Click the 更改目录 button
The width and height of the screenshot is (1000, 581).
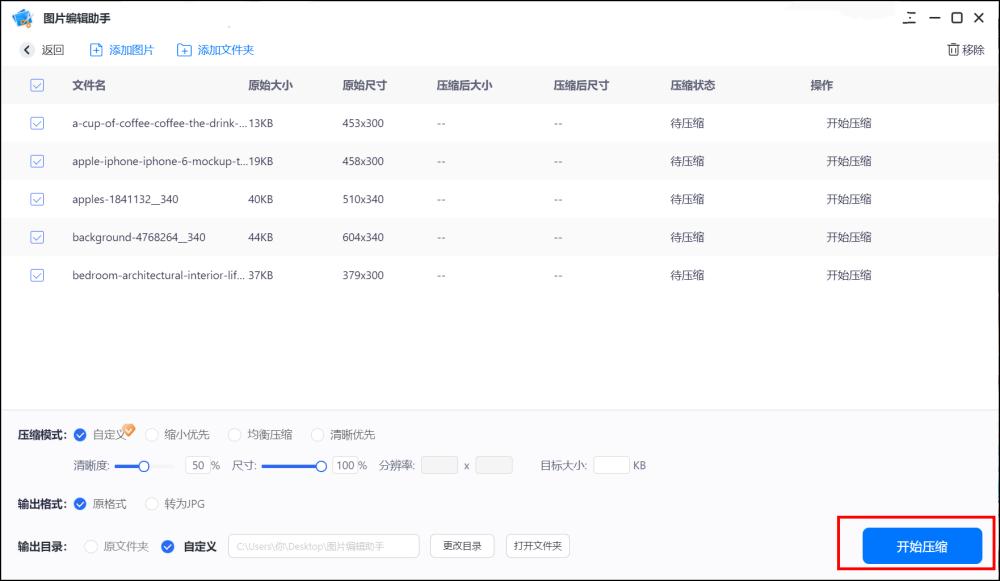coord(462,545)
